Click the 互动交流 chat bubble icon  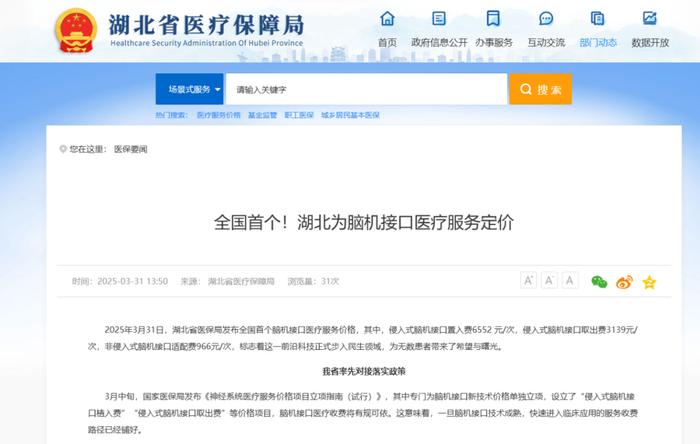pyautogui.click(x=546, y=18)
